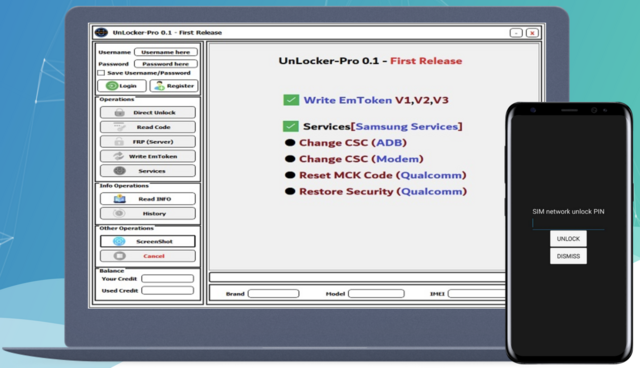Click the Direct Unlock padlock icon
Image resolution: width=640 pixels, height=368 pixels.
pos(119,112)
